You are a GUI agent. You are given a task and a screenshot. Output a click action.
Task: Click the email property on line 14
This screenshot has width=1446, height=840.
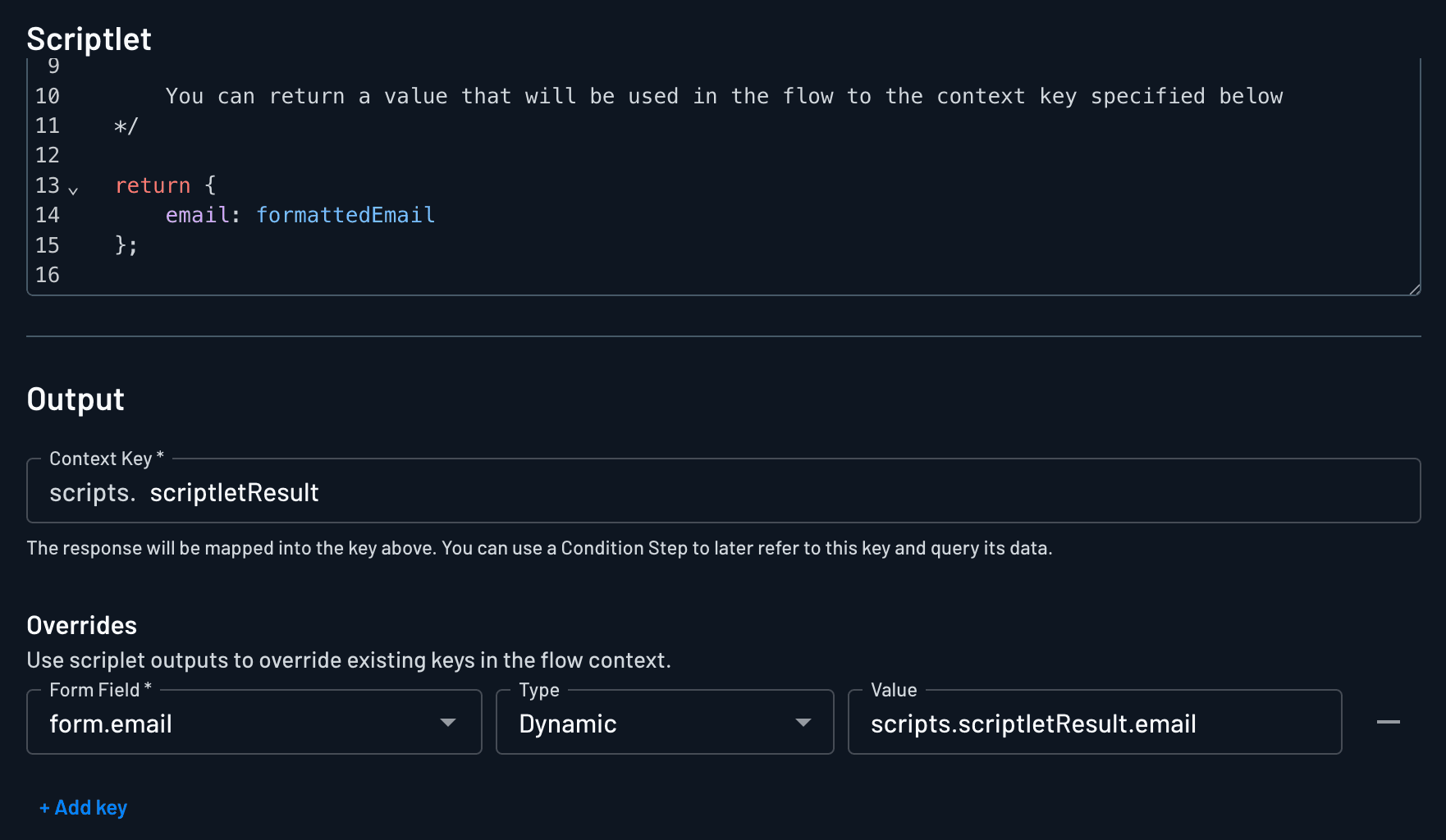(197, 215)
